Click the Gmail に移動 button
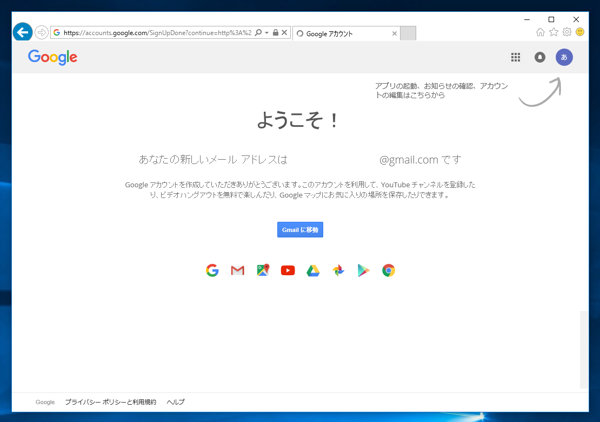The image size is (600, 422). (x=300, y=230)
